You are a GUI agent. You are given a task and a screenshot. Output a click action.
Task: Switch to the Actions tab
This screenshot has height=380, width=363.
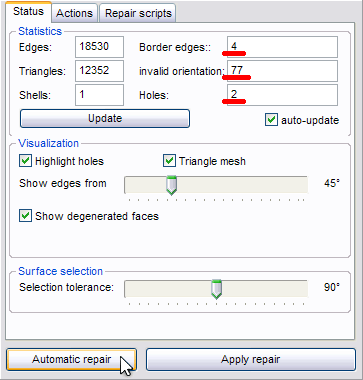click(x=74, y=13)
